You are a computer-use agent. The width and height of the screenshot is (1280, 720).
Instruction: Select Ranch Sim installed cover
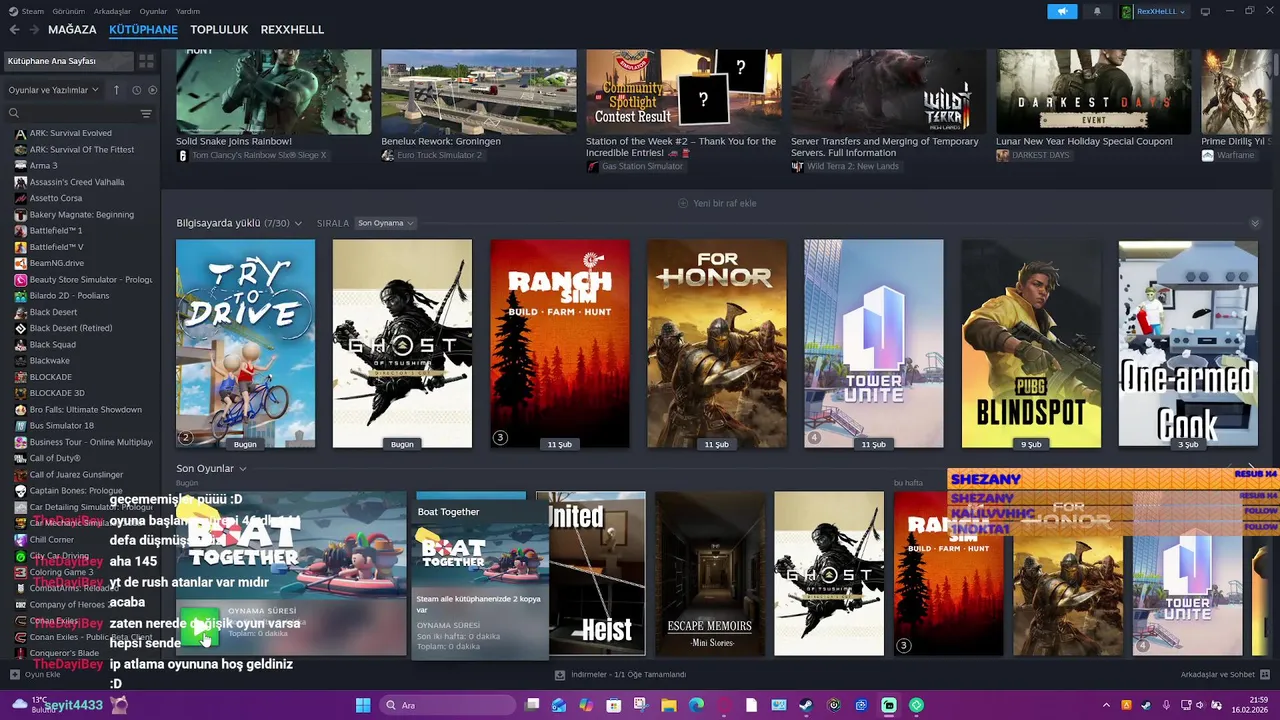click(x=560, y=343)
